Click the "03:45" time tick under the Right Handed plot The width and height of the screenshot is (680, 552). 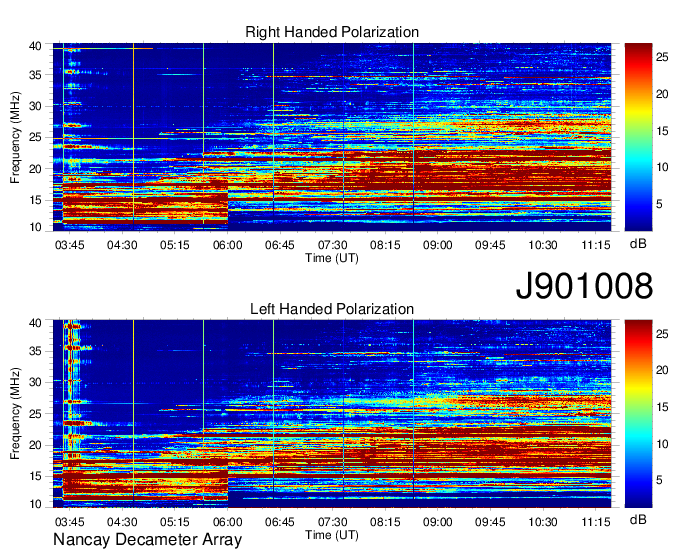tap(69, 245)
